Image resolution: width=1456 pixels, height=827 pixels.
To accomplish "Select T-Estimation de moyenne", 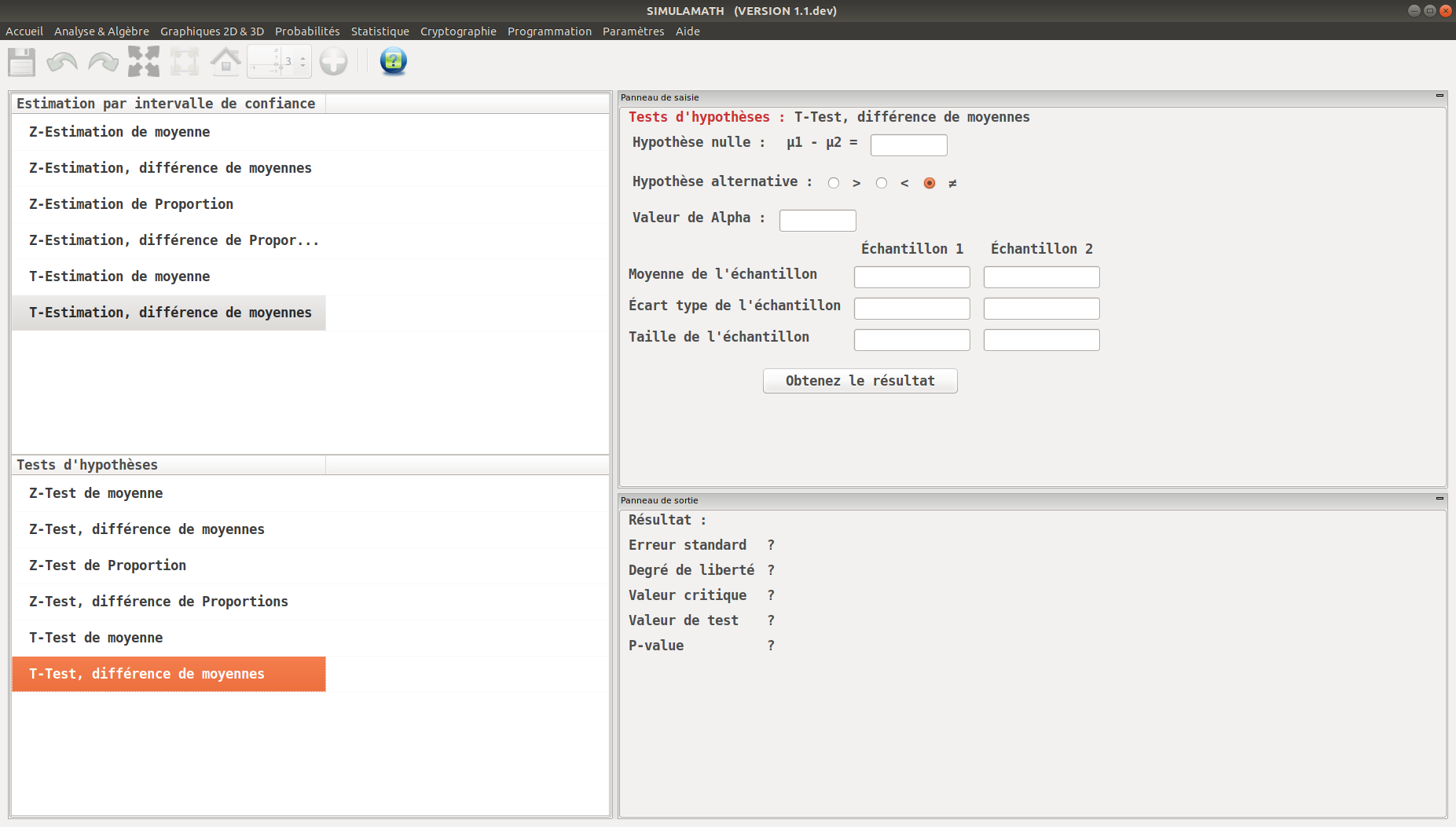I will [169, 276].
